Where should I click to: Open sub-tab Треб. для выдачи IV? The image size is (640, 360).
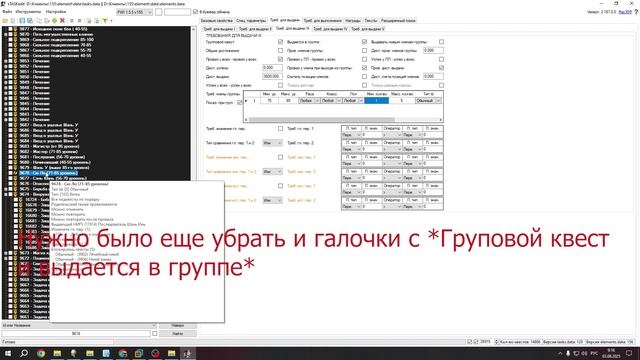pyautogui.click(x=330, y=29)
